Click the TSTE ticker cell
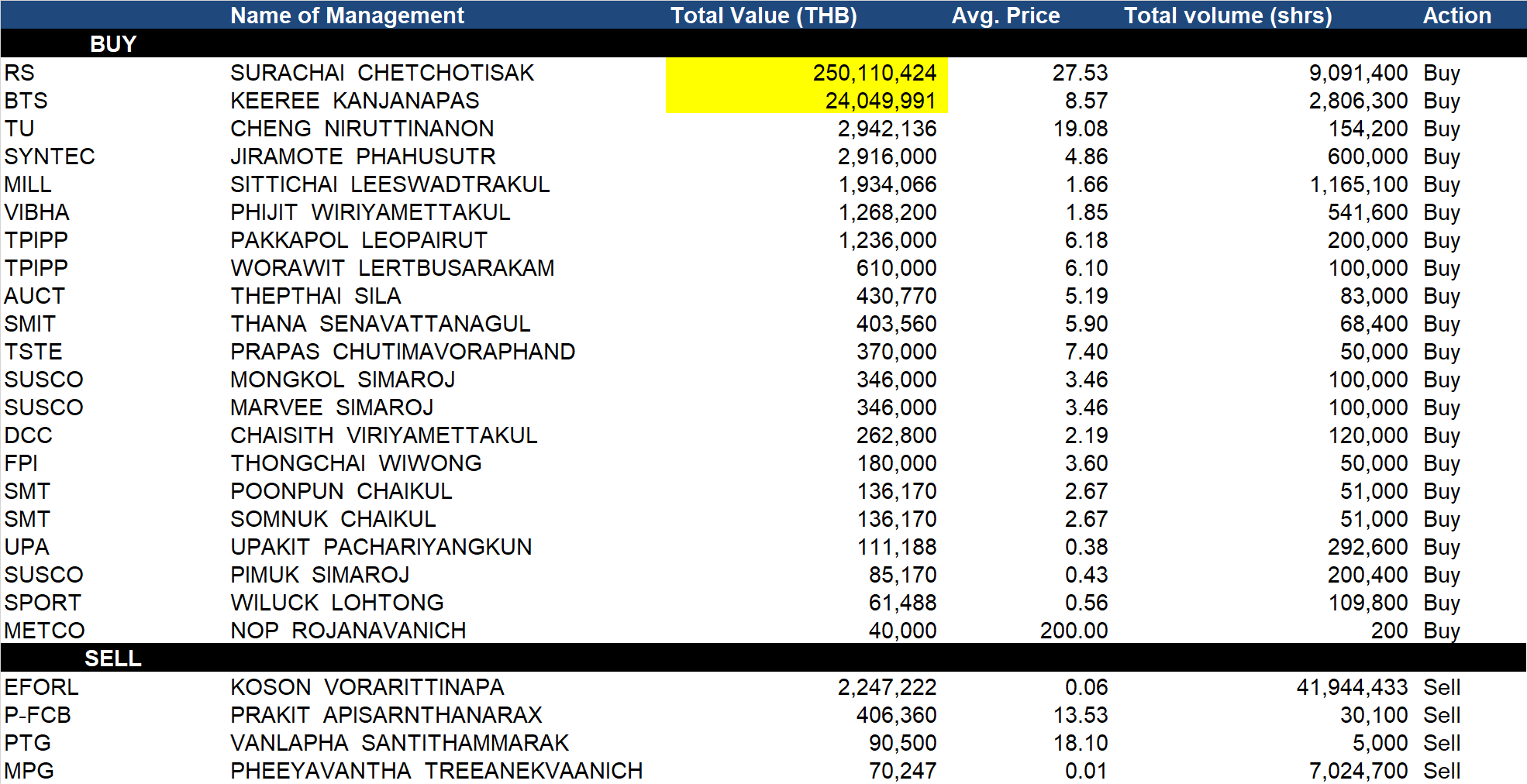The image size is (1527, 784). (x=33, y=352)
